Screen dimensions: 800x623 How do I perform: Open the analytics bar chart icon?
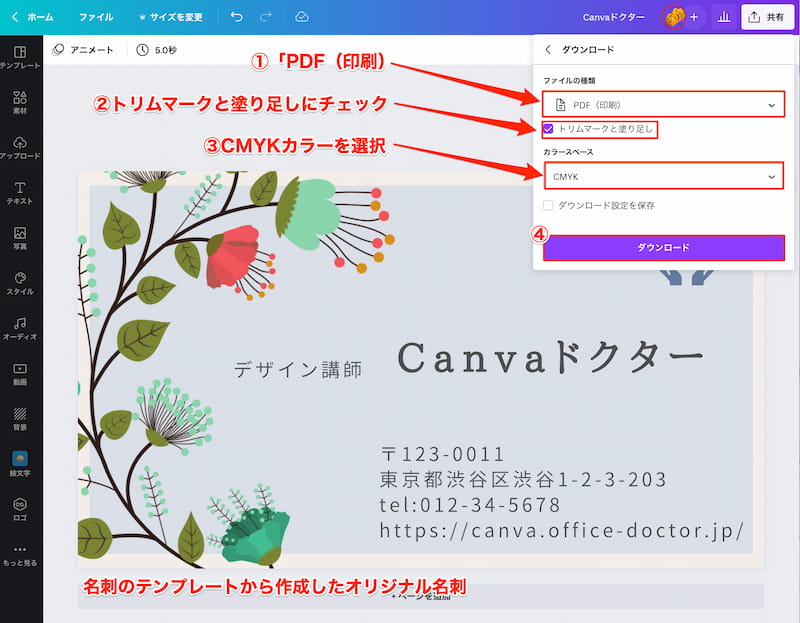click(724, 17)
